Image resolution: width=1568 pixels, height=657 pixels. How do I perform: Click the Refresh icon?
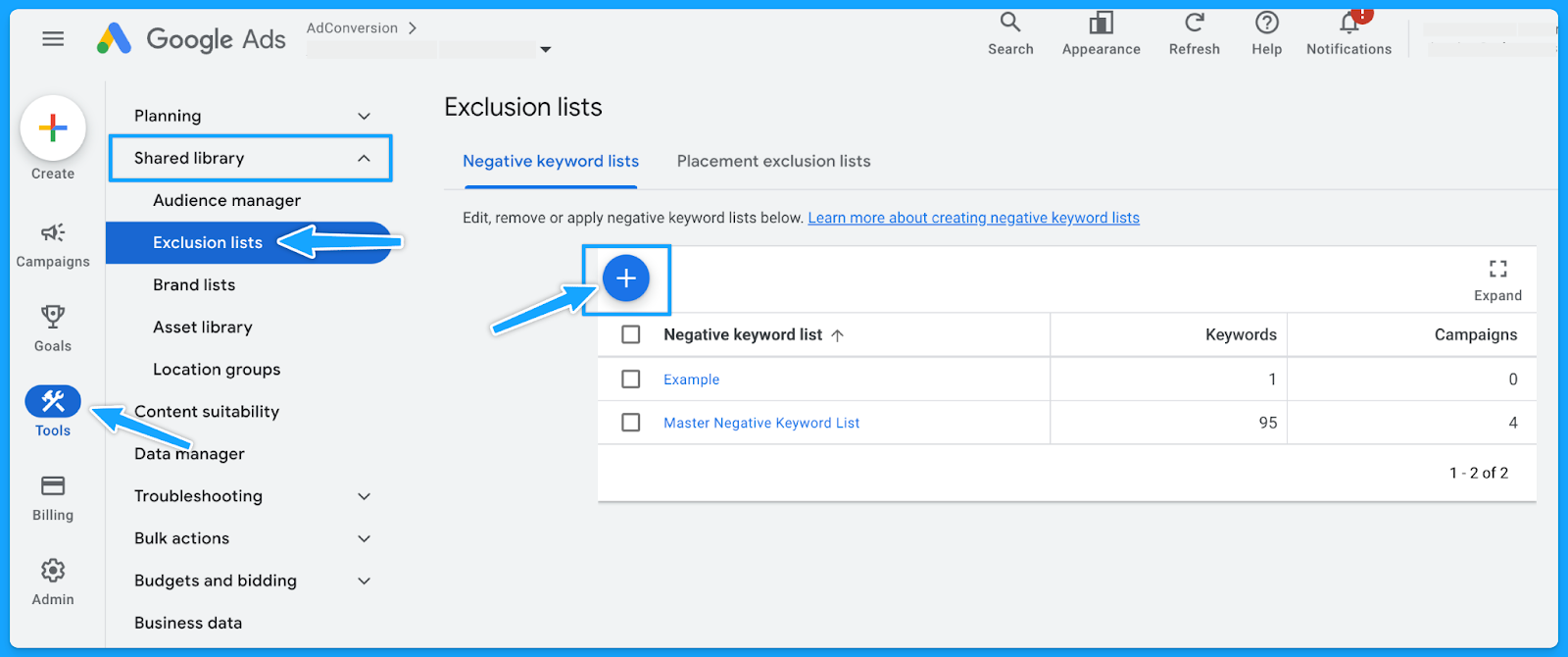coord(1194,23)
